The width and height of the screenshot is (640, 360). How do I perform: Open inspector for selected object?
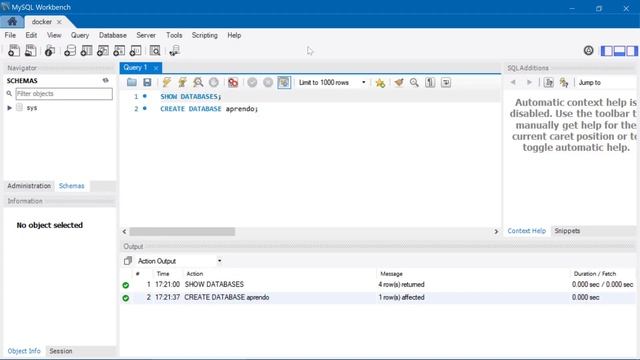pyautogui.click(x=50, y=51)
